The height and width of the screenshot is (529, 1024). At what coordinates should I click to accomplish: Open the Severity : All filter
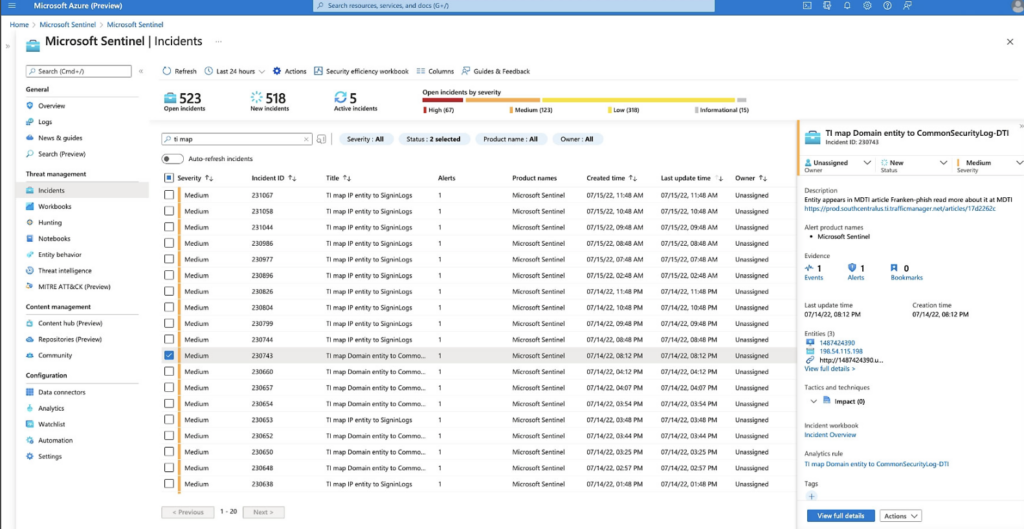(366, 139)
